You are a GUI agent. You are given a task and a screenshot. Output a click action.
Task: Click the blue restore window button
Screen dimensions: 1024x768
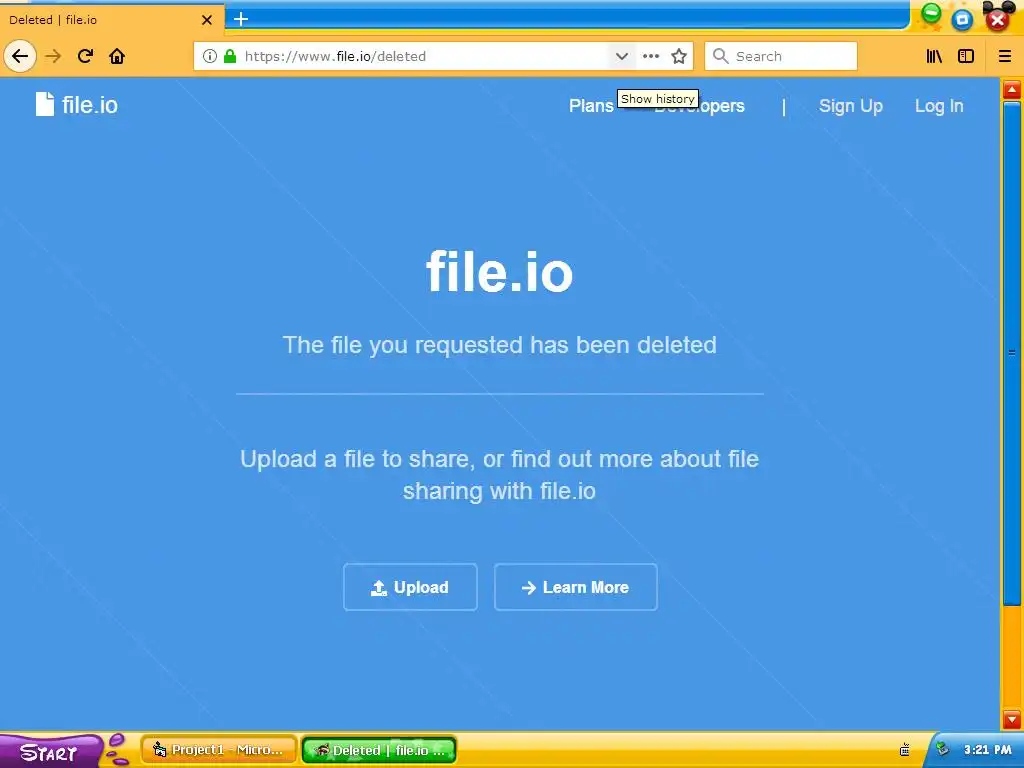(962, 20)
